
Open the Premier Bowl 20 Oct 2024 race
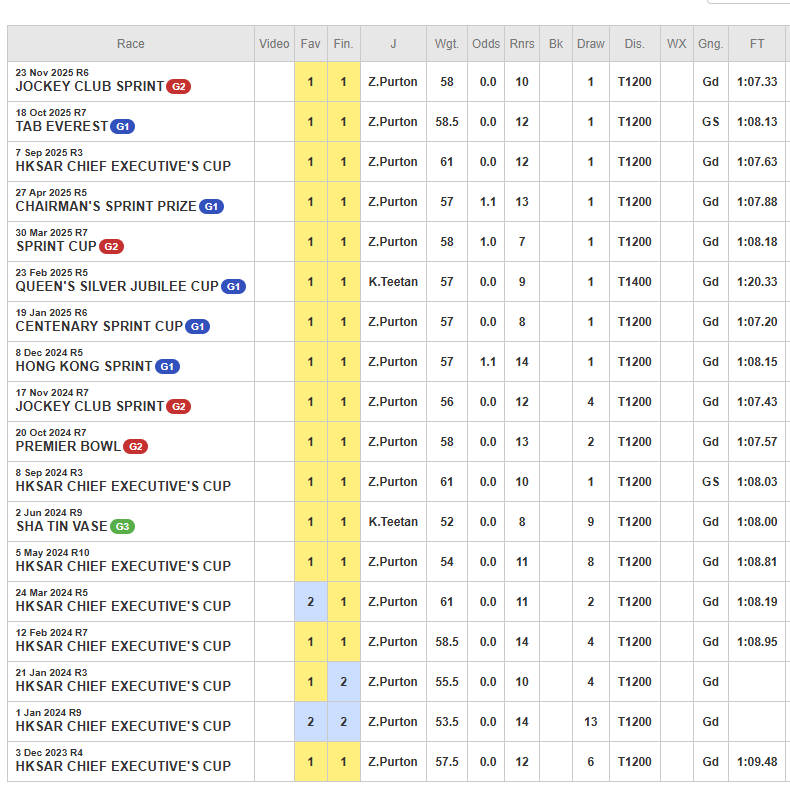(x=68, y=446)
